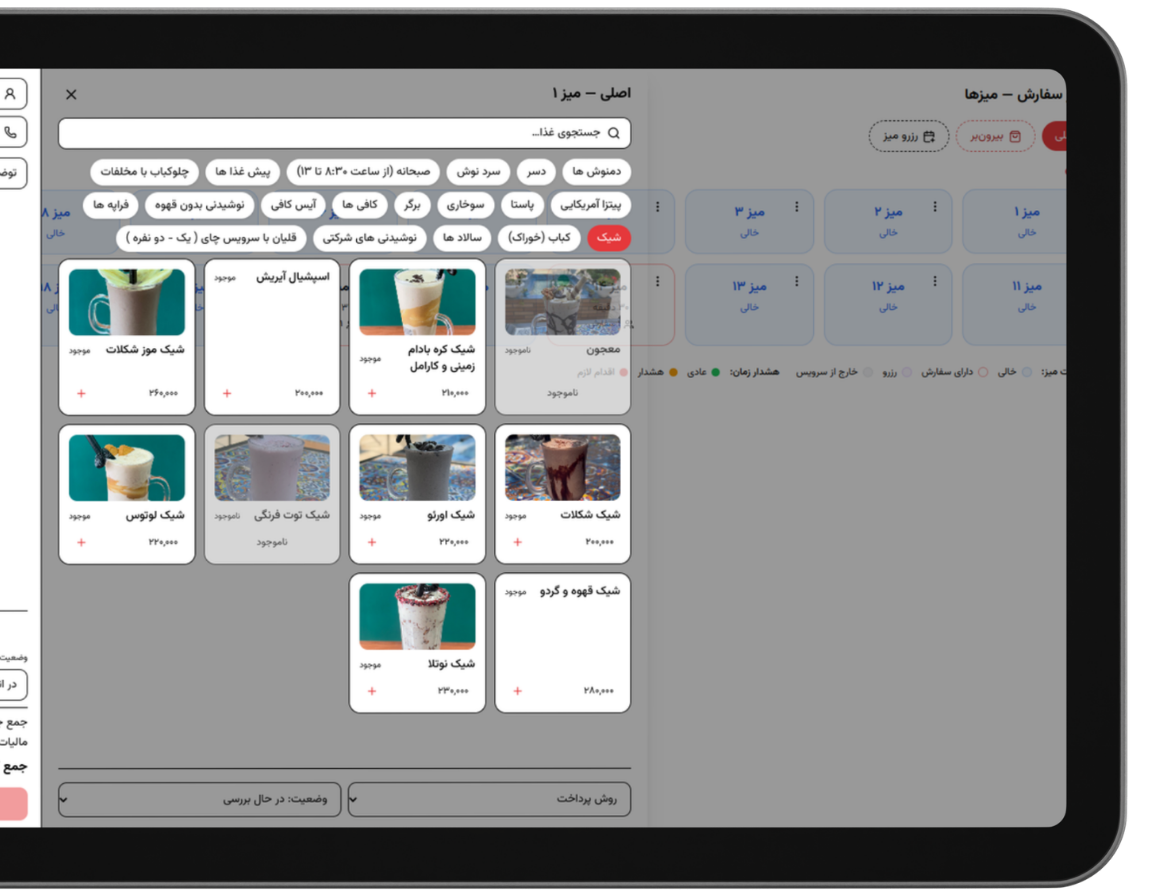Select table card «میز ۲» in the tables view

tap(888, 221)
